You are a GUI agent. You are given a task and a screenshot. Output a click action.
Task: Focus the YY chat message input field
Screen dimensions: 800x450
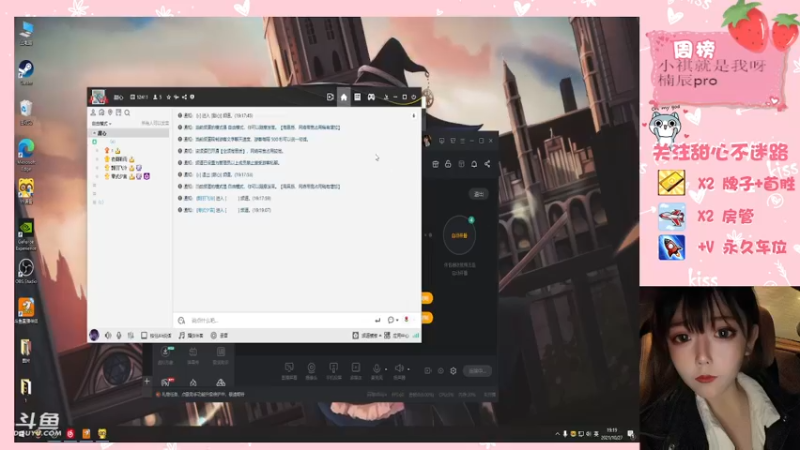pos(281,320)
